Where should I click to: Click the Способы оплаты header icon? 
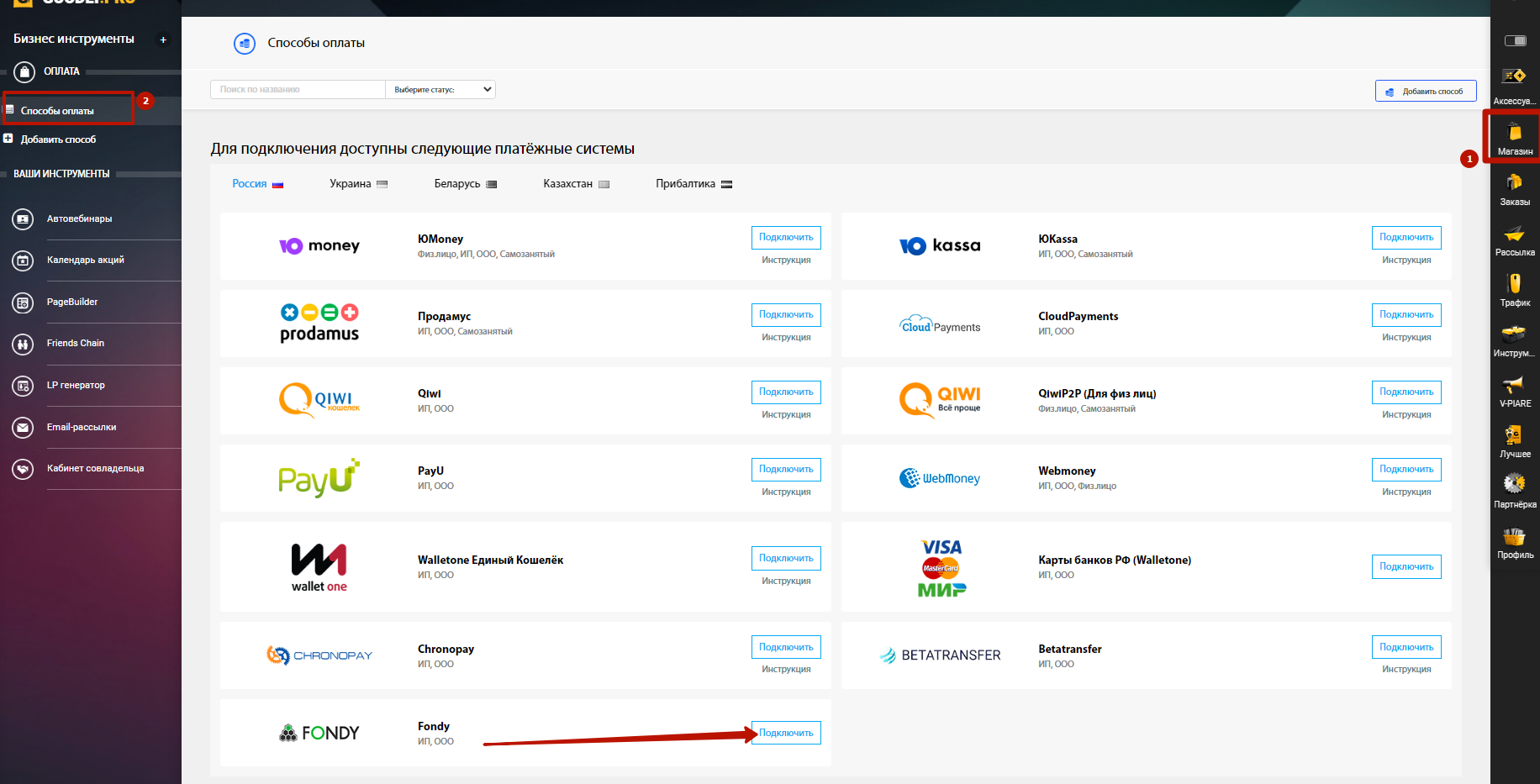click(x=245, y=43)
